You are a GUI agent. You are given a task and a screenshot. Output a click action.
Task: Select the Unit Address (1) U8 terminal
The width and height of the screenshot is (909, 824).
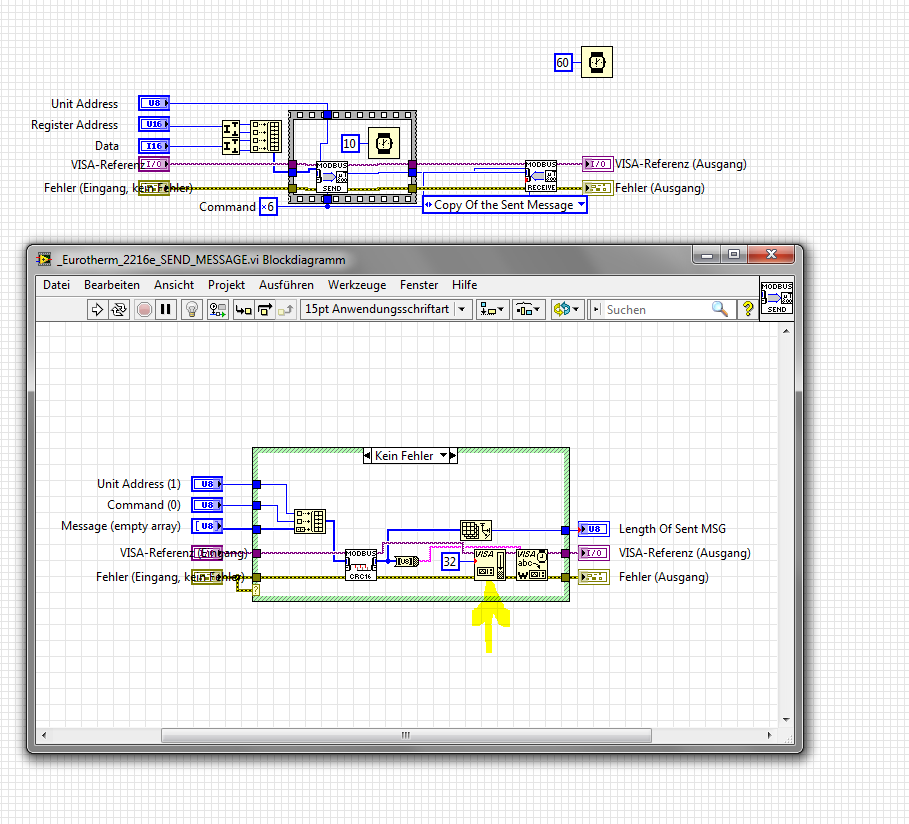coord(207,484)
